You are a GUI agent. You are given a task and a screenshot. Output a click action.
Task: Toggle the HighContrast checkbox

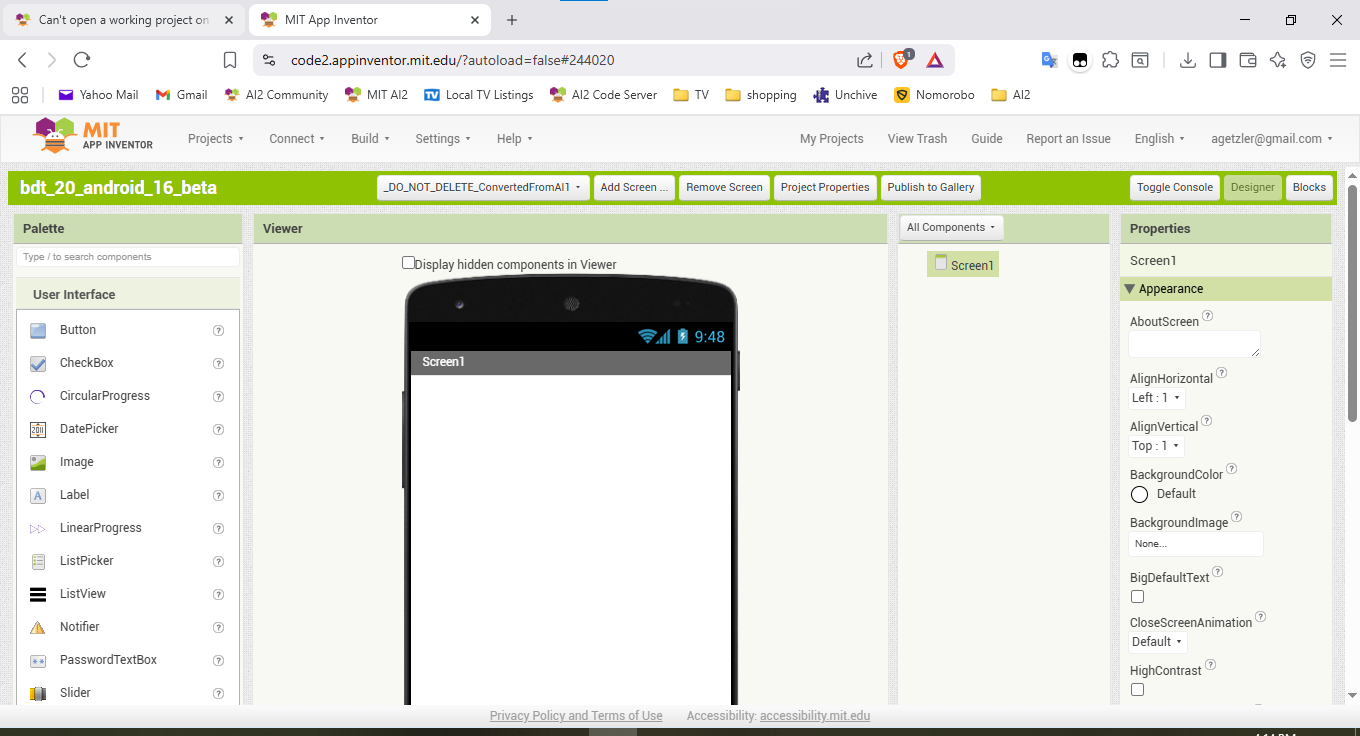pyautogui.click(x=1137, y=690)
